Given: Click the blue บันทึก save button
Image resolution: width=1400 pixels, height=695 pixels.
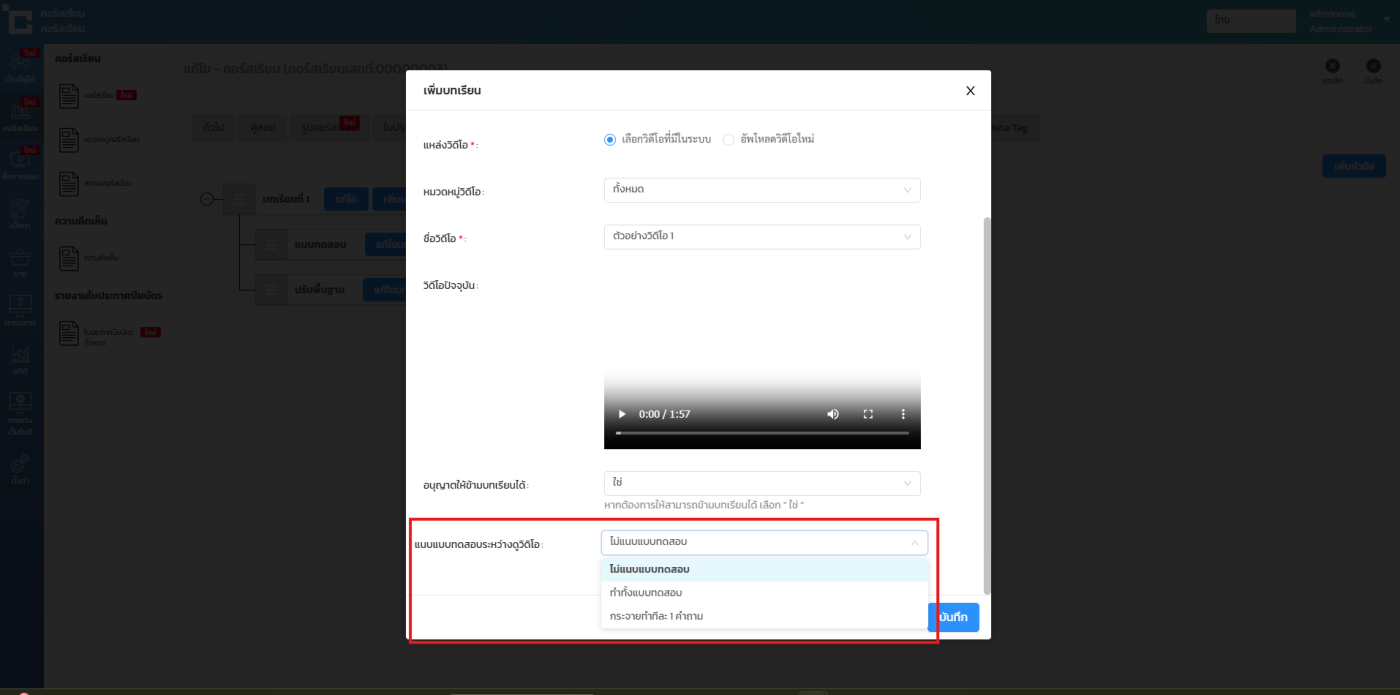Looking at the screenshot, I should 955,618.
